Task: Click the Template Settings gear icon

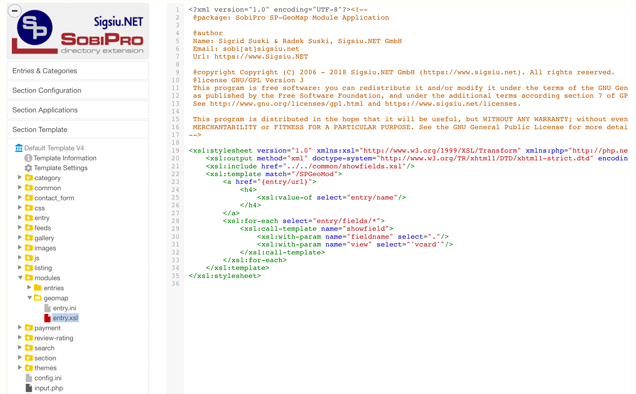Action: coord(28,168)
